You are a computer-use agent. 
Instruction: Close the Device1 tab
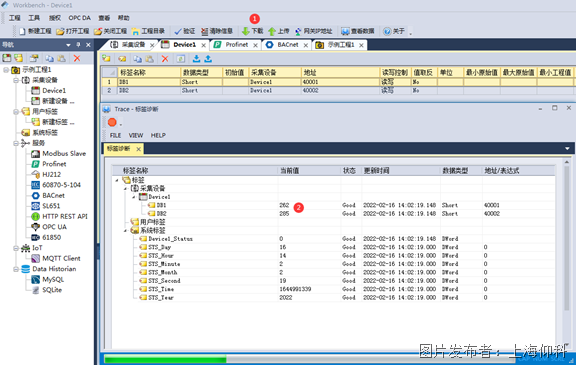click(x=204, y=45)
